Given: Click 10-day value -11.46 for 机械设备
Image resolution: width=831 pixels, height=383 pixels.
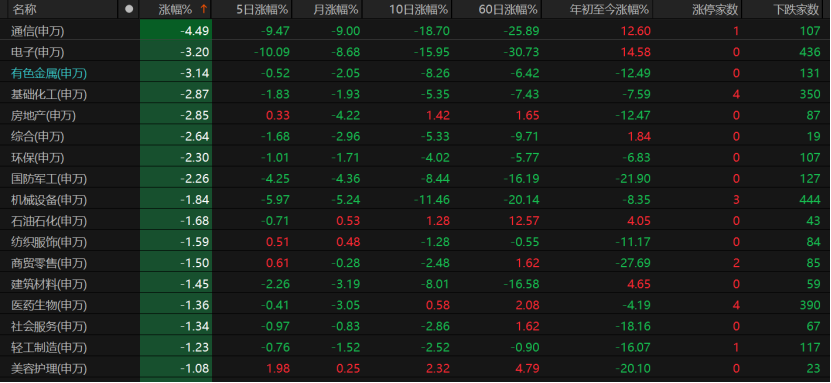Looking at the screenshot, I should point(431,200).
